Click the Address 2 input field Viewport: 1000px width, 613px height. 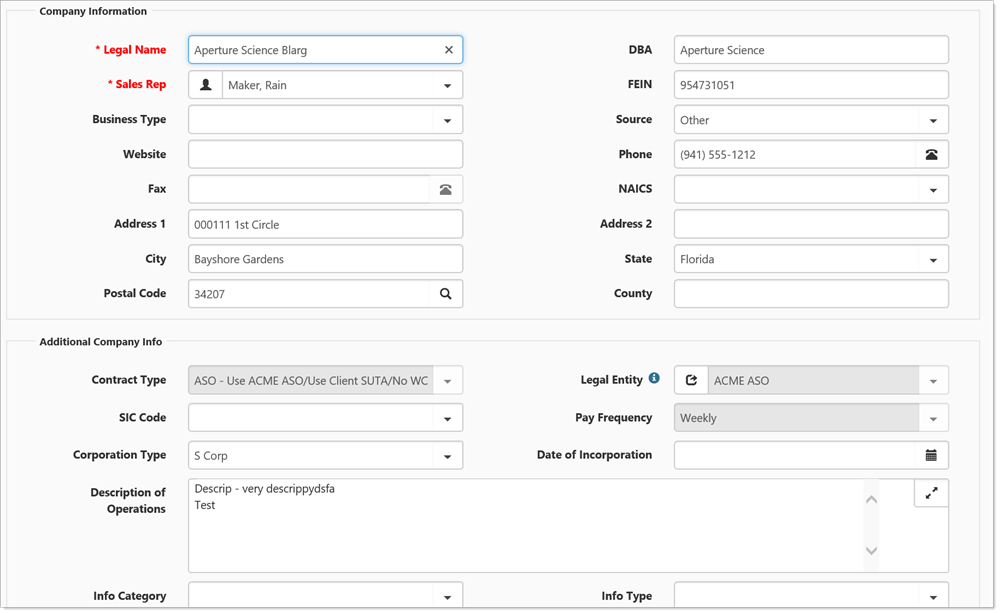810,224
